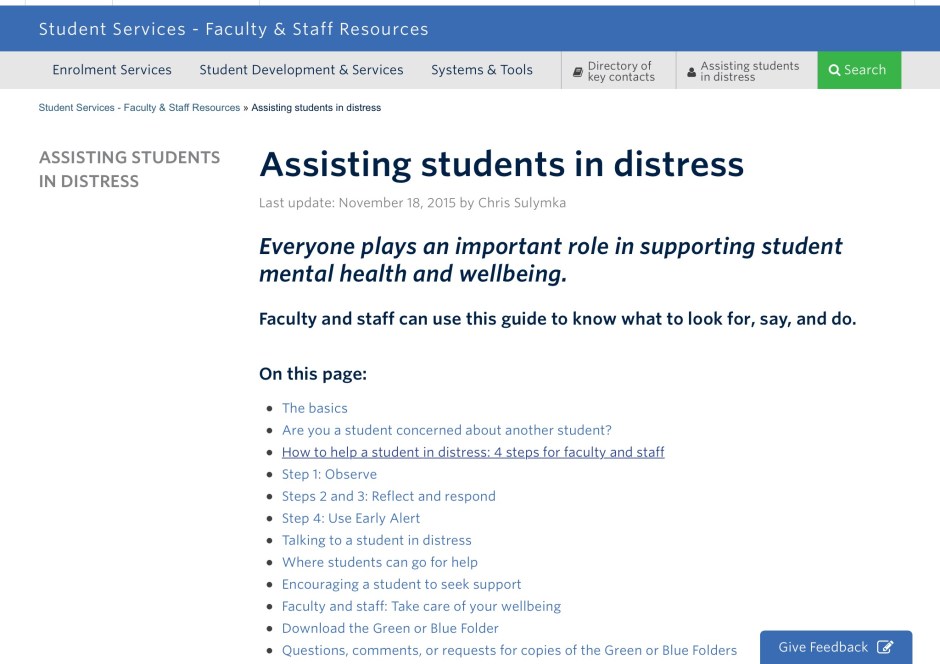The width and height of the screenshot is (940, 664).
Task: Open the Enrolment Services menu
Action: [112, 70]
